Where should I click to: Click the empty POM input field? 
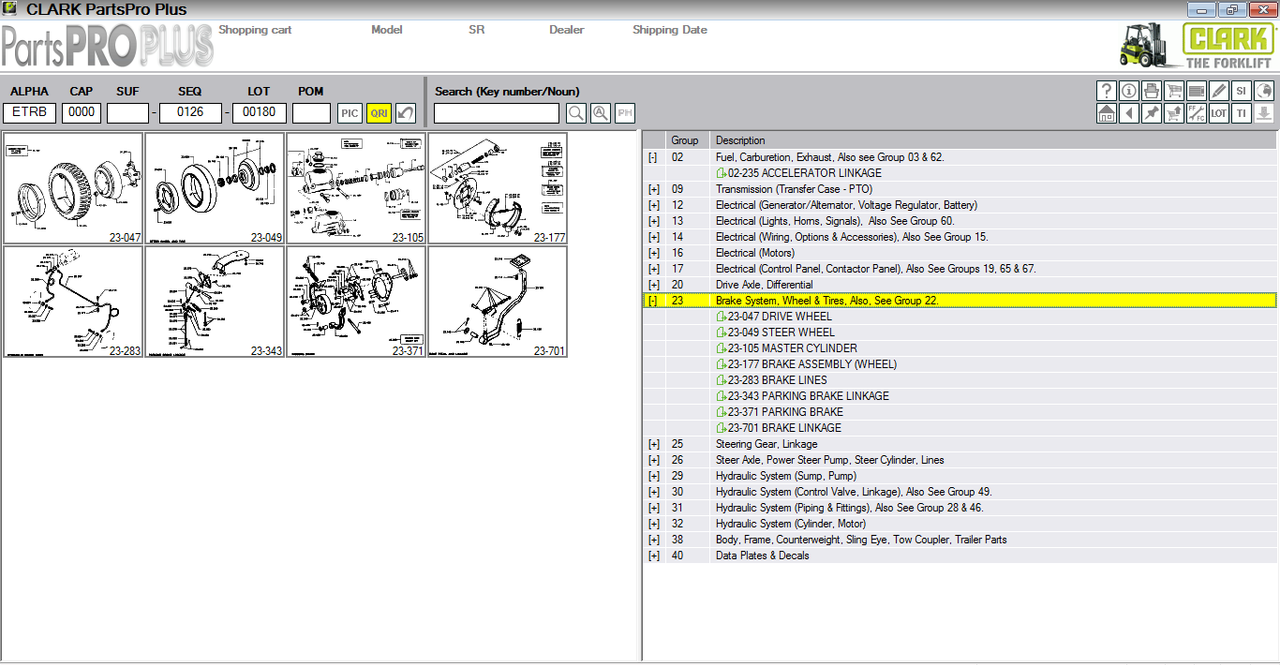click(x=311, y=113)
